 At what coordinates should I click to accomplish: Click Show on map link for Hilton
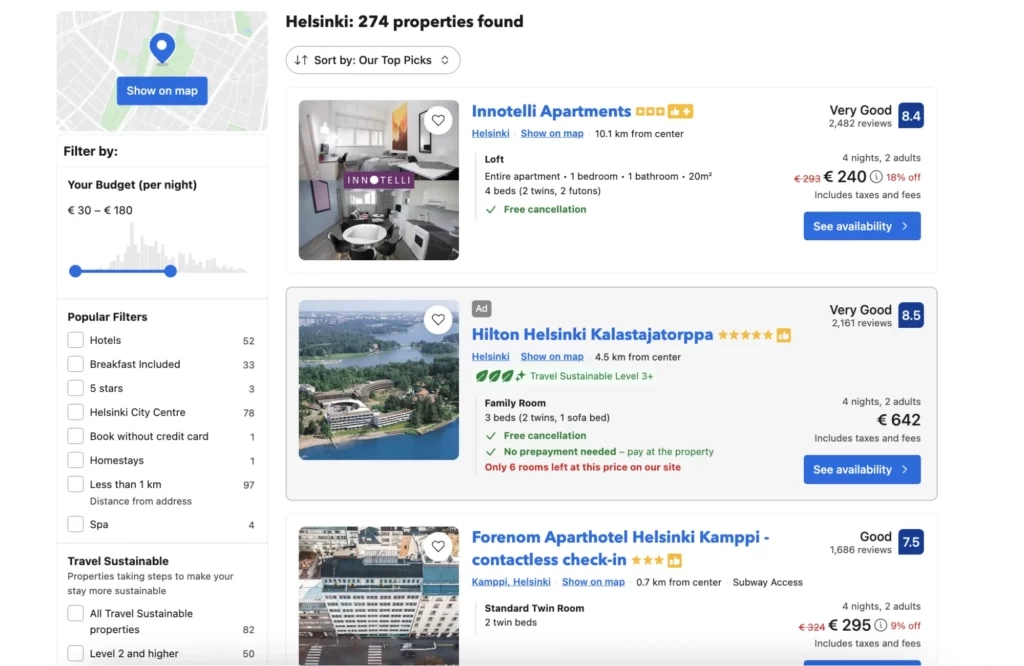(x=552, y=357)
